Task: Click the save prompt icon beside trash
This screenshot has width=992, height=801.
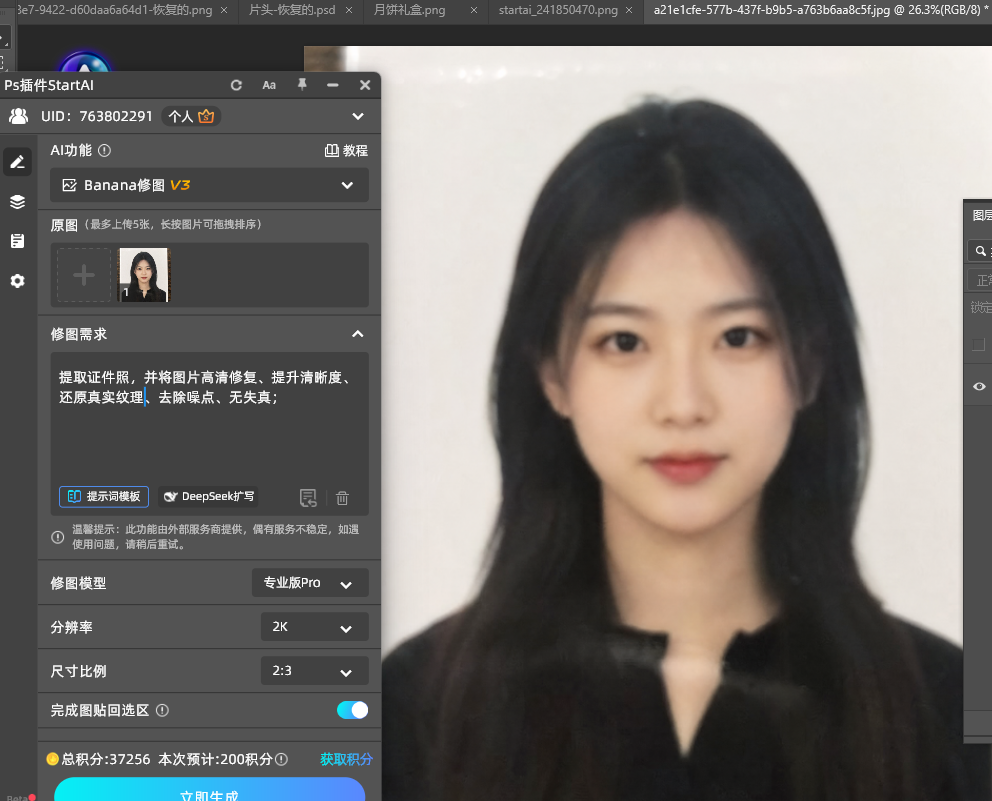Action: 308,498
